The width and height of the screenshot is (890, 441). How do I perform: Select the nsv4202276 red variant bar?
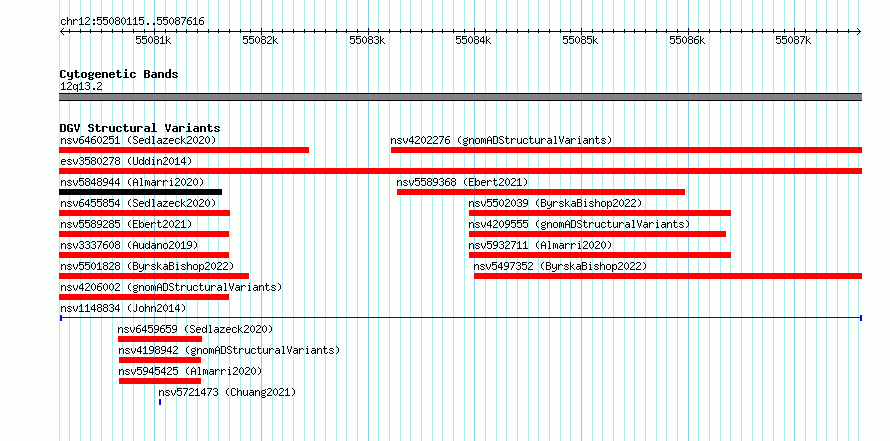click(x=626, y=150)
